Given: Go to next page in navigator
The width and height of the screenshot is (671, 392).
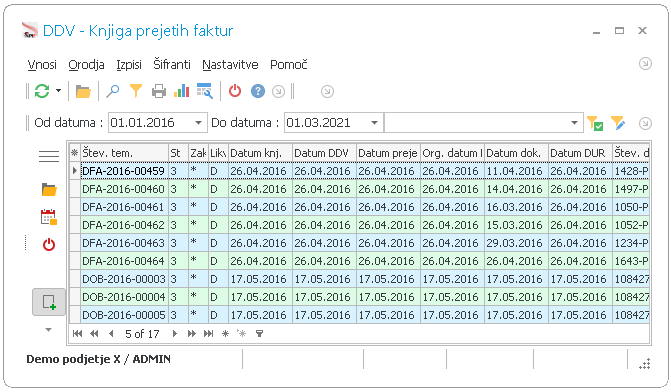Looking at the screenshot, I should coord(191,334).
